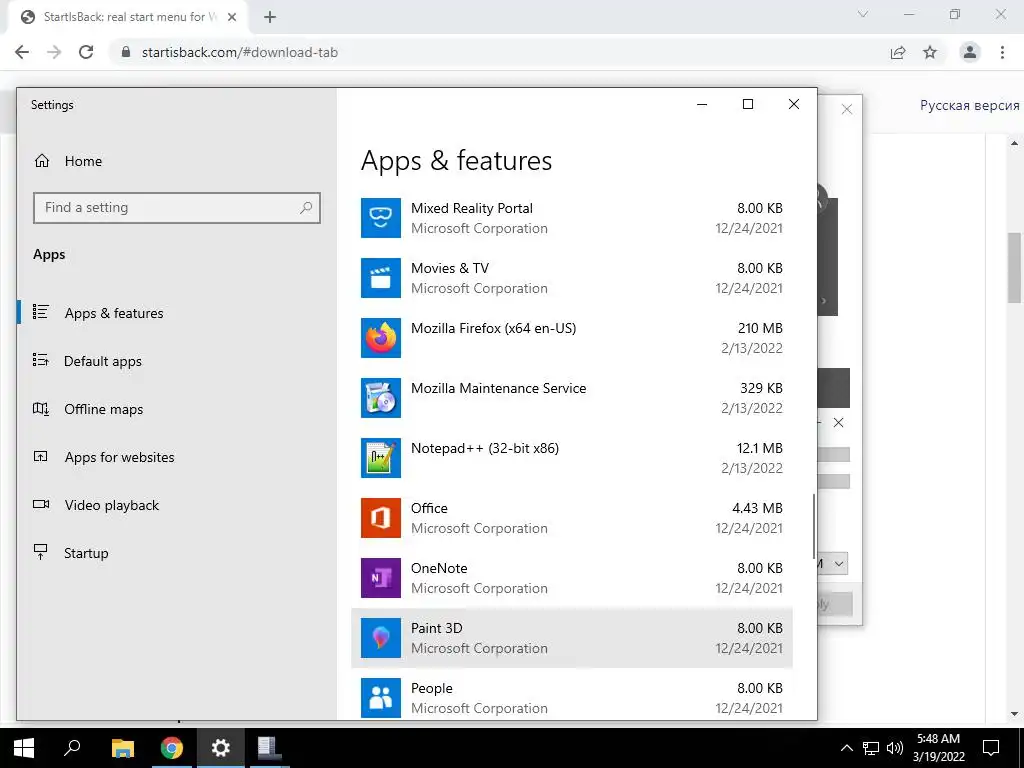Switch to Русская версия link
The width and height of the screenshot is (1024, 768).
tap(969, 105)
